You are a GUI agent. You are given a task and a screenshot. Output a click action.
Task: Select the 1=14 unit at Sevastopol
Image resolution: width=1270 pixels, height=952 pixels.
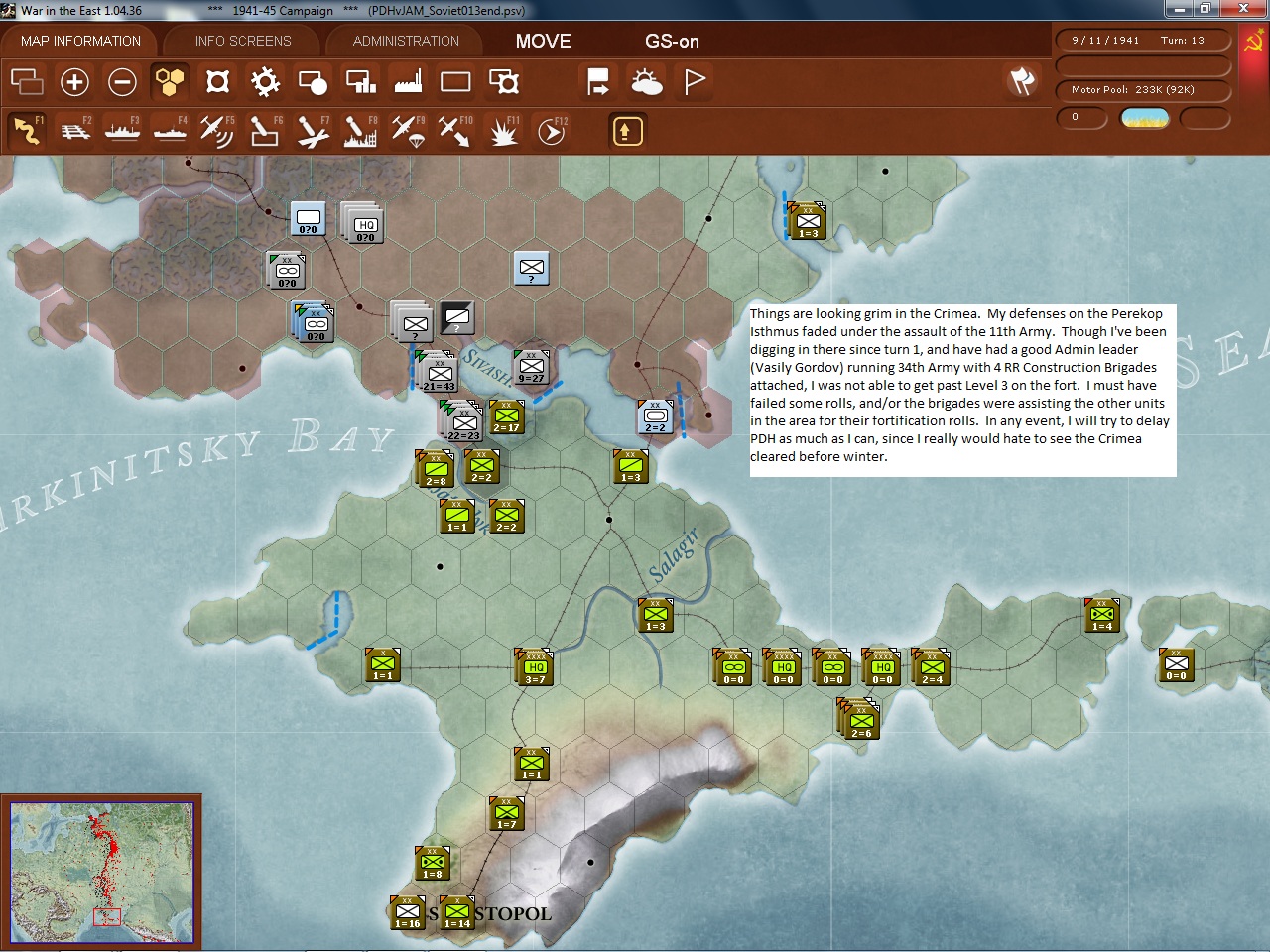(457, 913)
